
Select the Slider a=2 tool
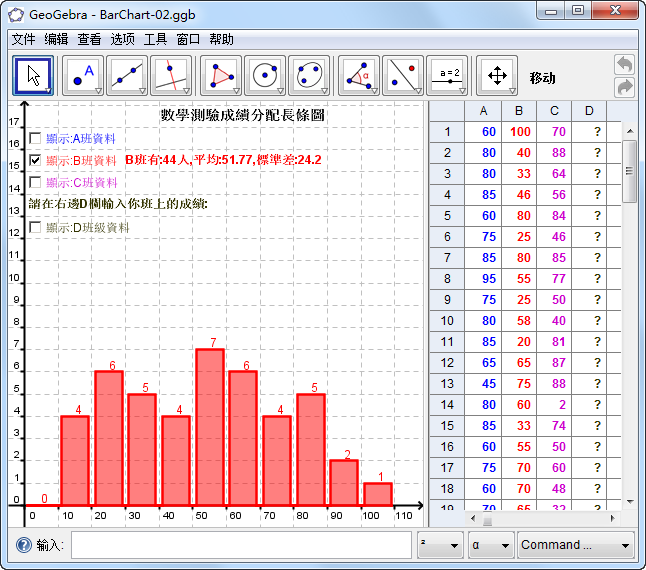[x=447, y=76]
